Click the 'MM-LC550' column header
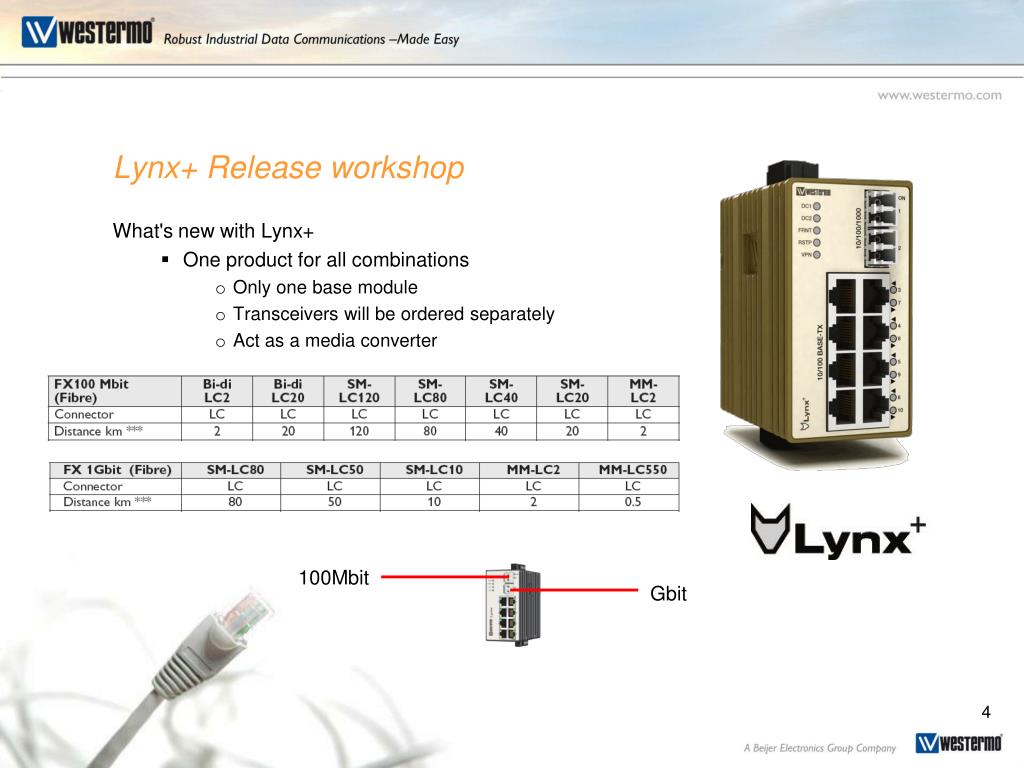 click(633, 470)
